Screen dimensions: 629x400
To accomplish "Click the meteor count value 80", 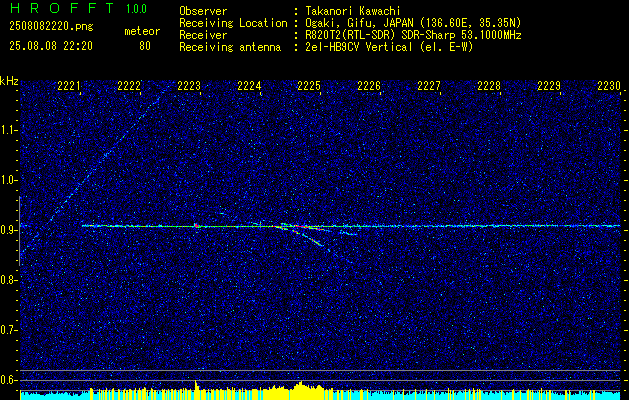I will (x=145, y=46).
